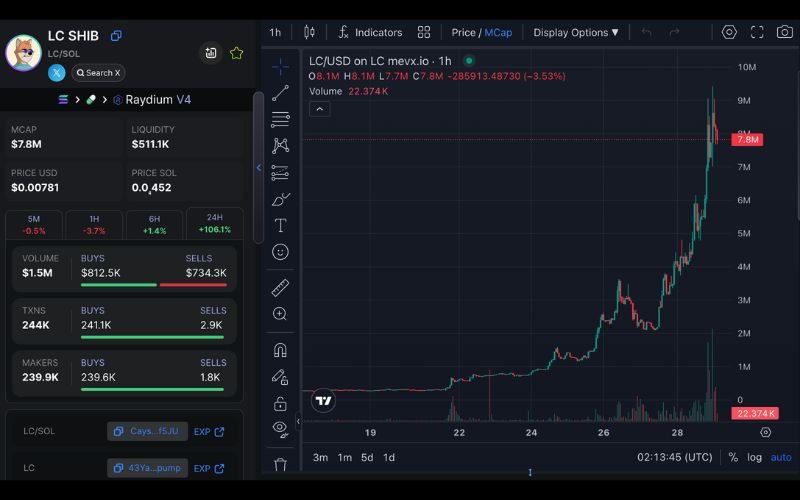Click the 22.374K volume axis label
800x500 pixels.
(755, 413)
